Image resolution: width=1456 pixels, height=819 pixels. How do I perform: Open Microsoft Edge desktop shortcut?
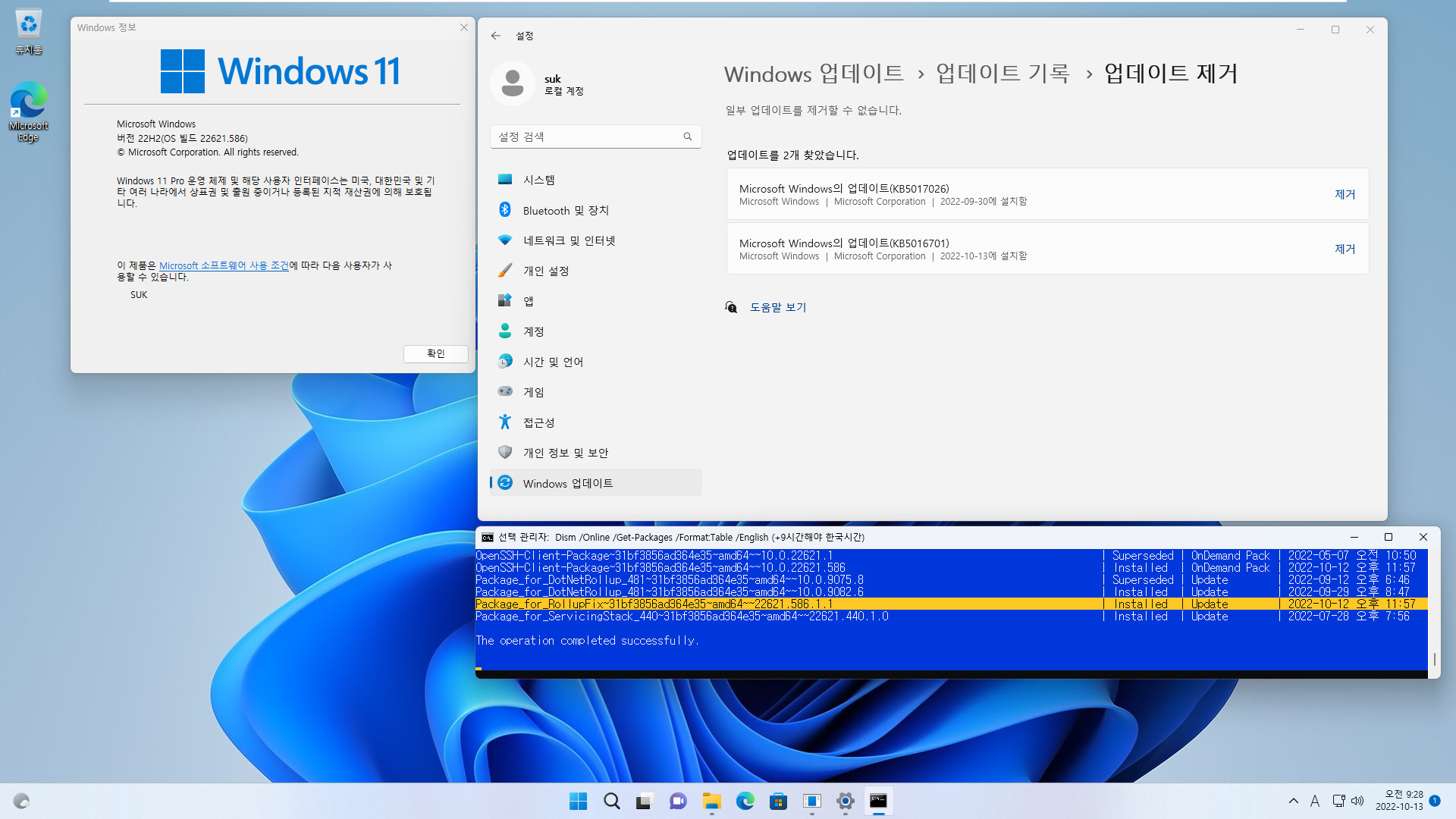point(28,112)
